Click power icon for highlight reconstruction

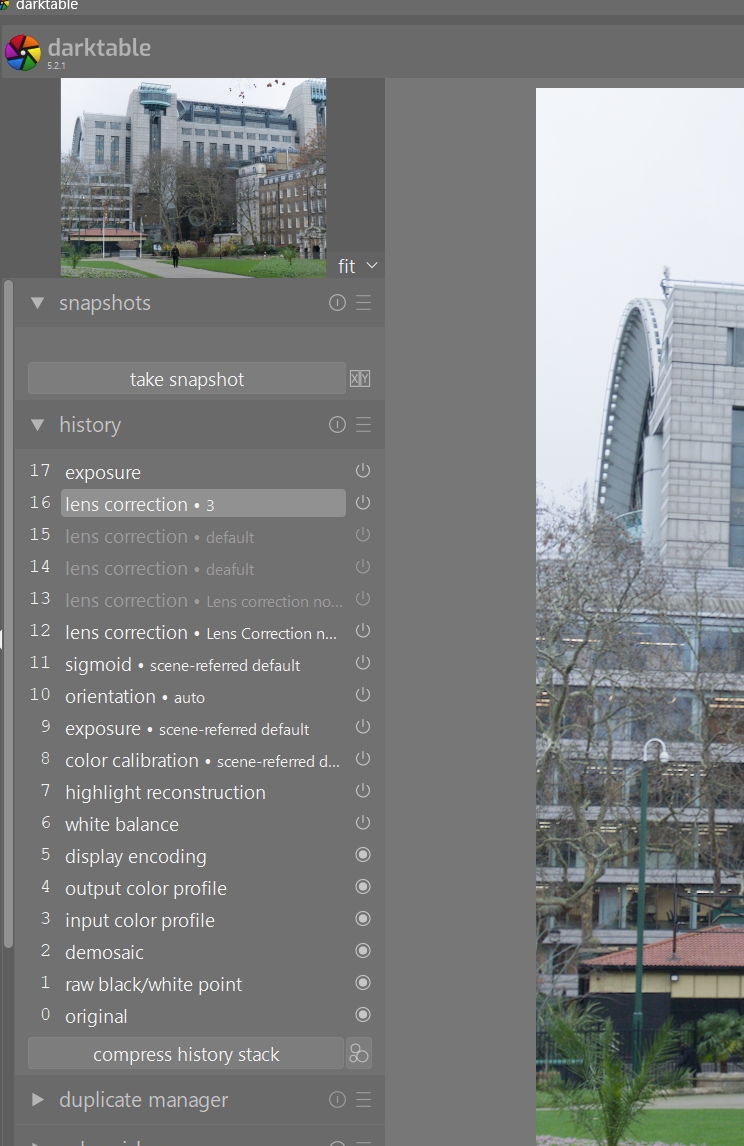coord(362,791)
